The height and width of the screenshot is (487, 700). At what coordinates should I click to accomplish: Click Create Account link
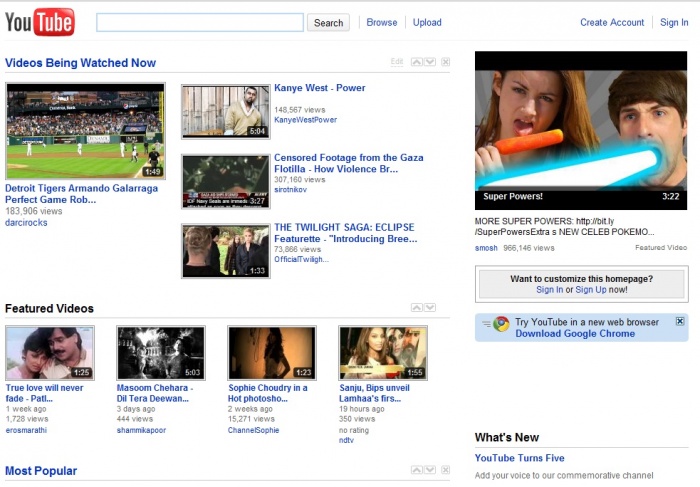point(612,22)
